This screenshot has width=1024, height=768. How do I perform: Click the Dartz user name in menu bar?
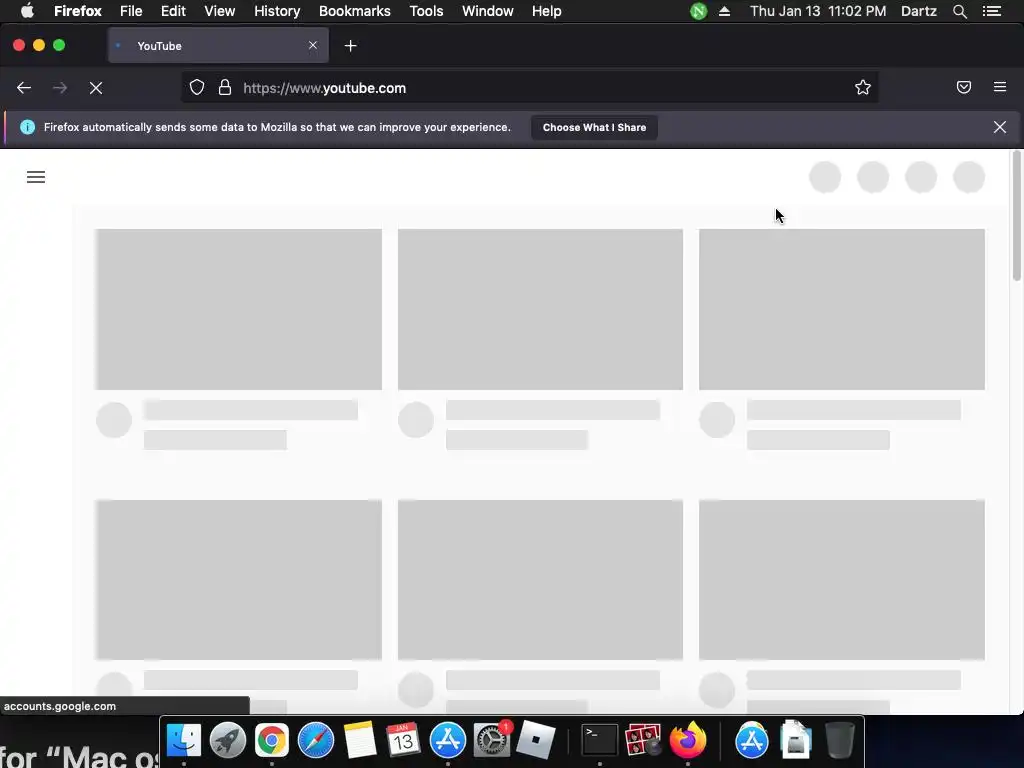click(x=919, y=11)
